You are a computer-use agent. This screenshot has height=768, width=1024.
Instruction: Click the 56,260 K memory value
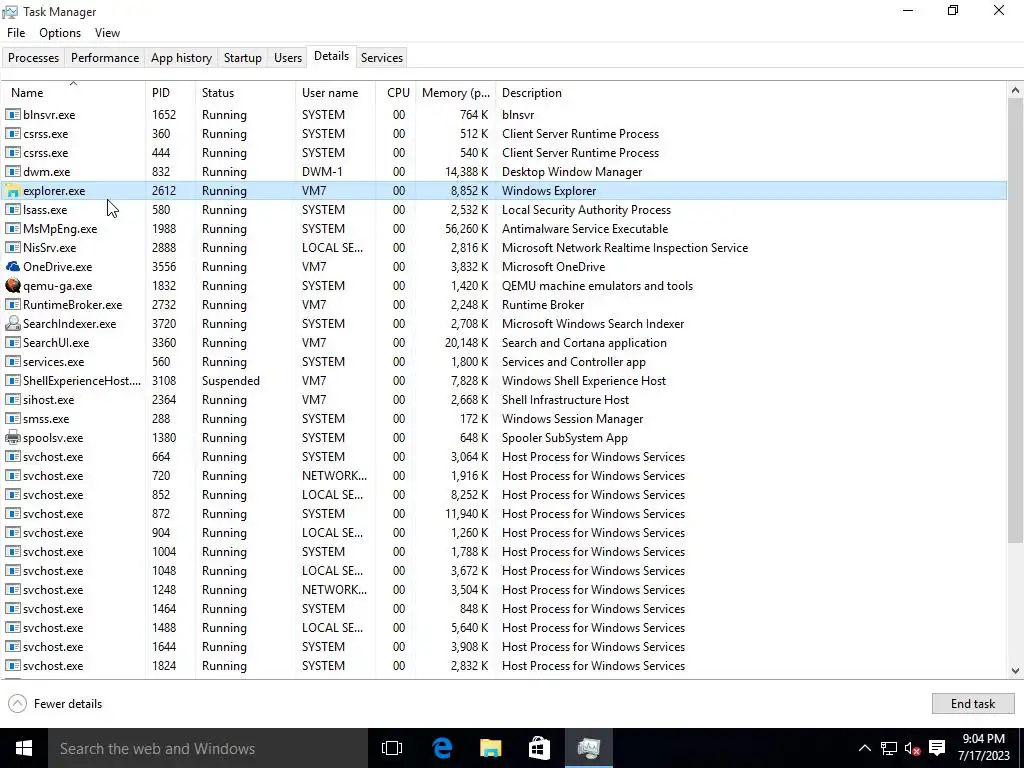[466, 229]
